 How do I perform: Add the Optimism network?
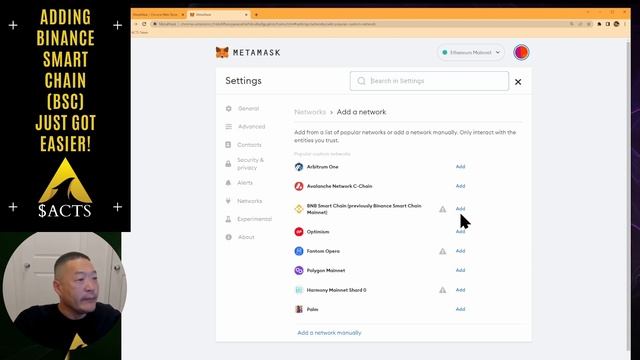(460, 231)
